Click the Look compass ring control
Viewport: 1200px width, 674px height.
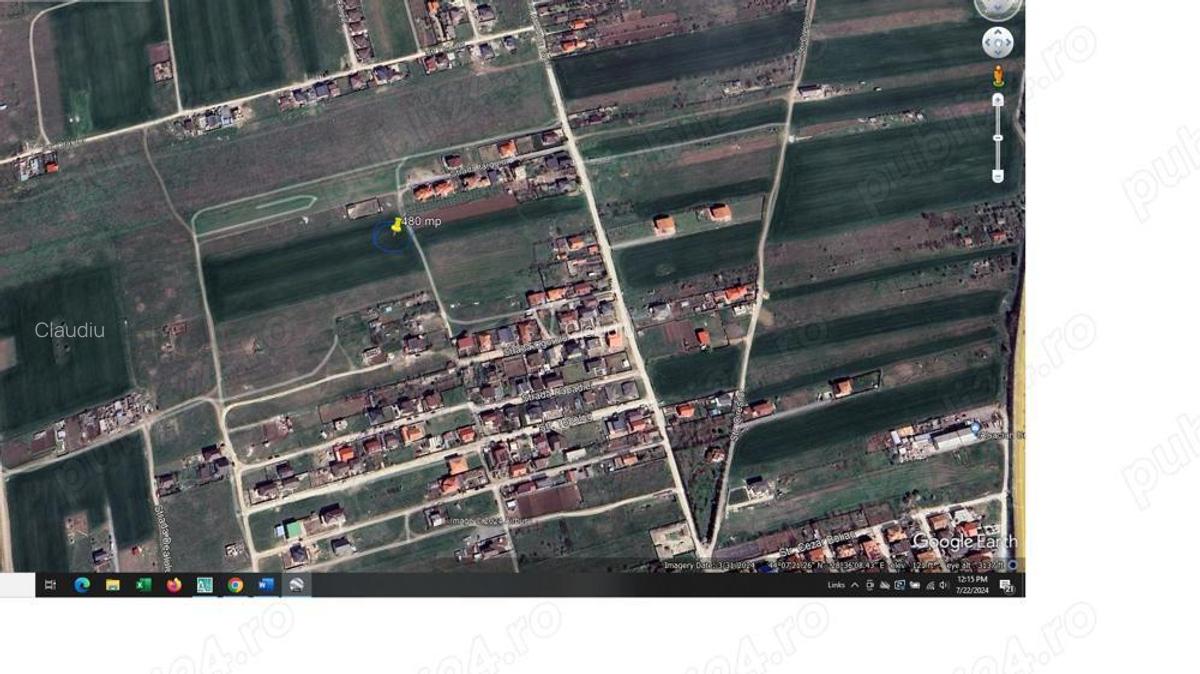coord(997,8)
